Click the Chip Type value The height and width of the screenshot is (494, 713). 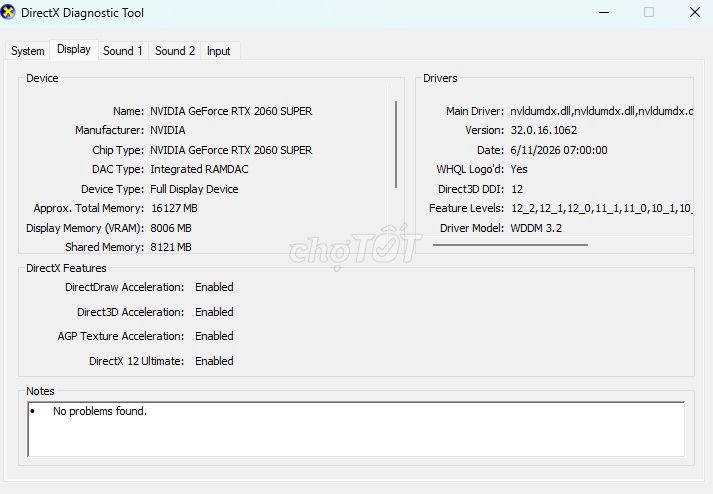(231, 150)
